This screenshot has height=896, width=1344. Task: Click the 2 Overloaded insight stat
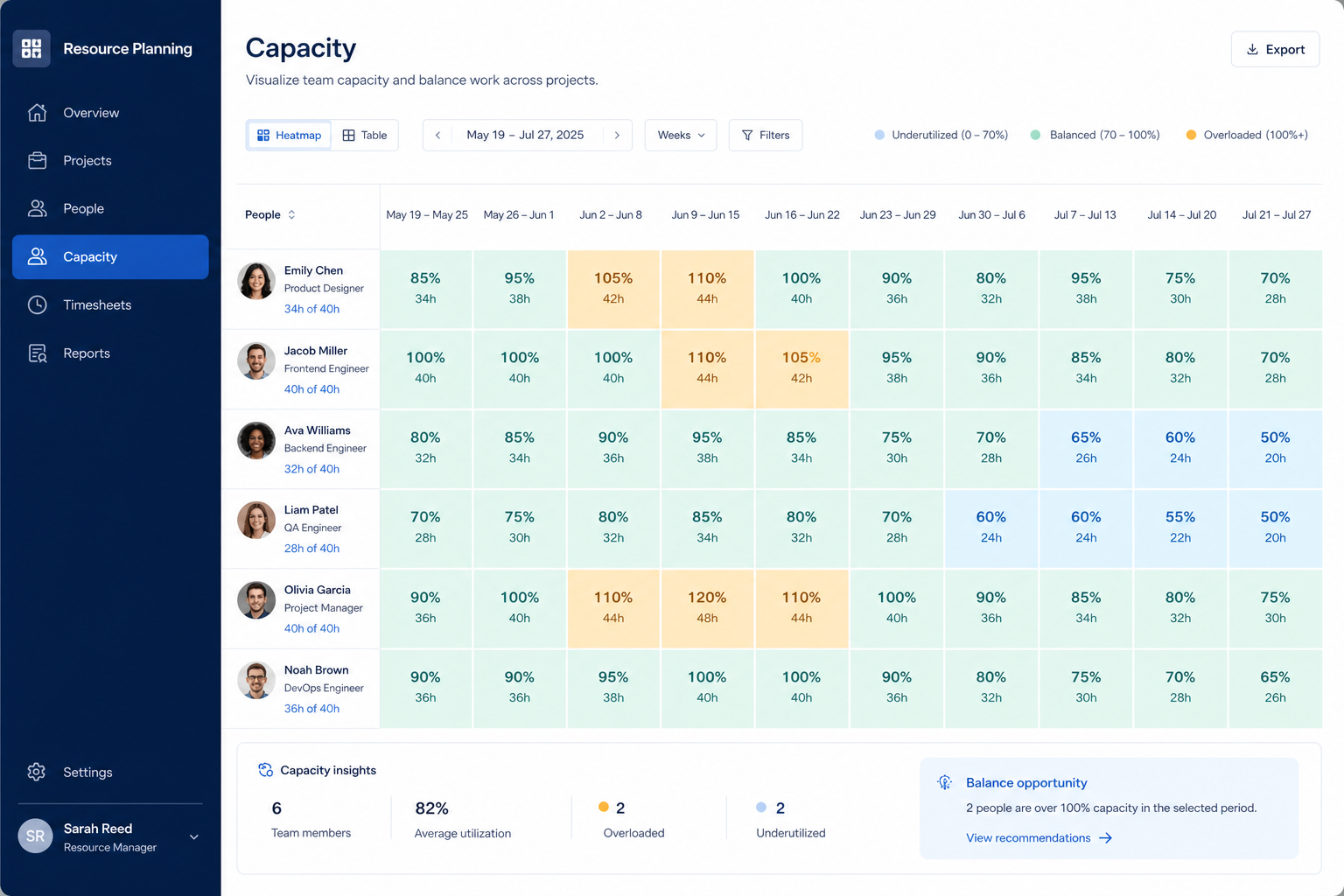(x=632, y=819)
